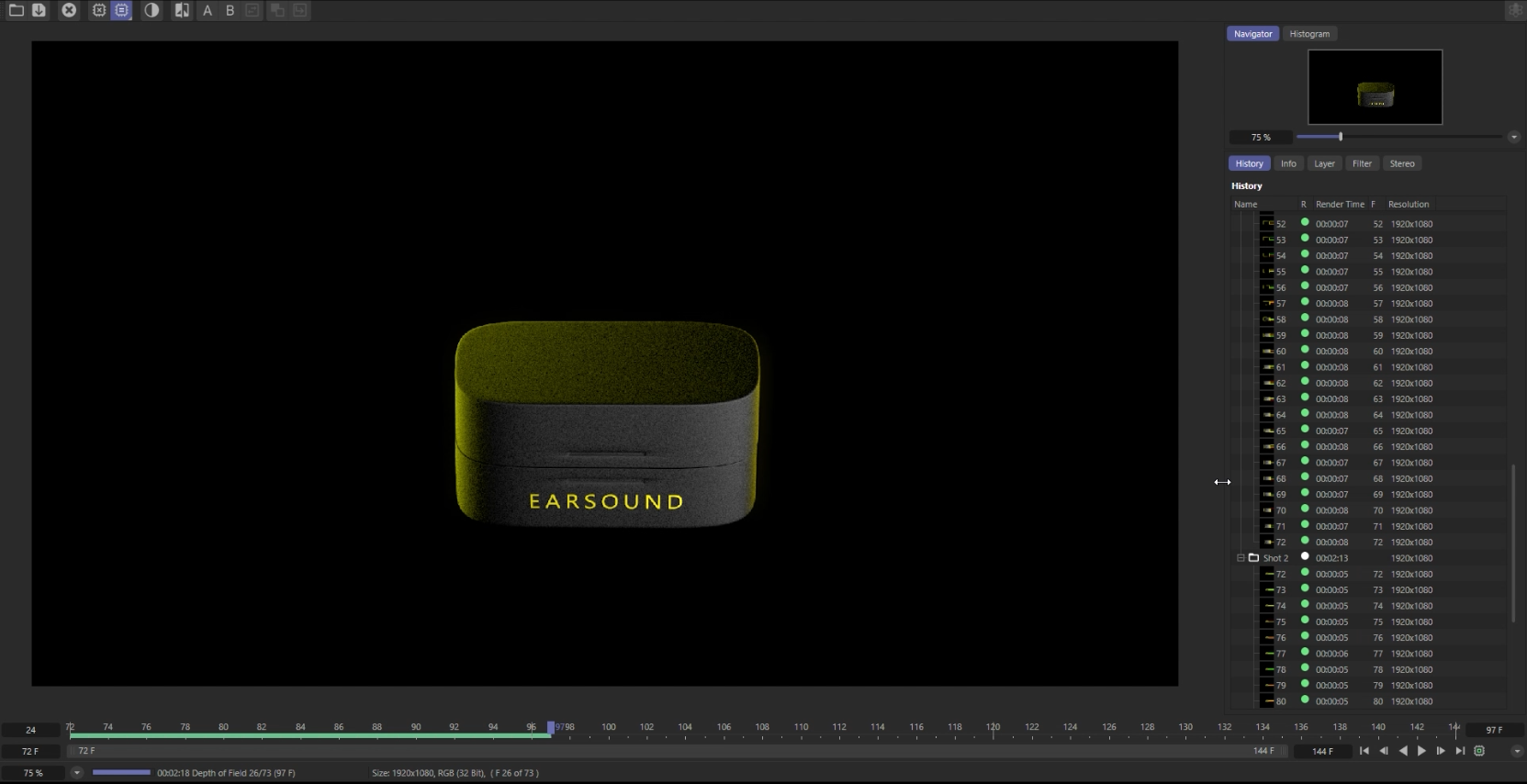Viewport: 1527px width, 784px height.
Task: Click the 72 F start frame field
Action: [x=30, y=751]
